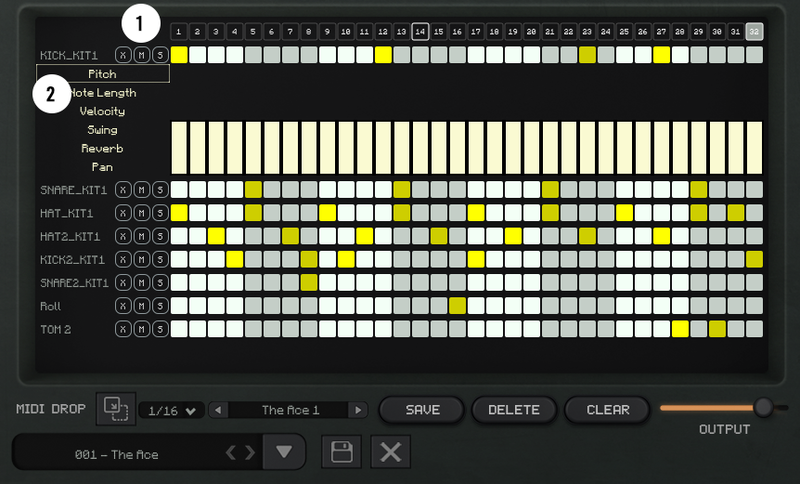800x484 pixels.
Task: Click the X delete preset icon
Action: 390,452
